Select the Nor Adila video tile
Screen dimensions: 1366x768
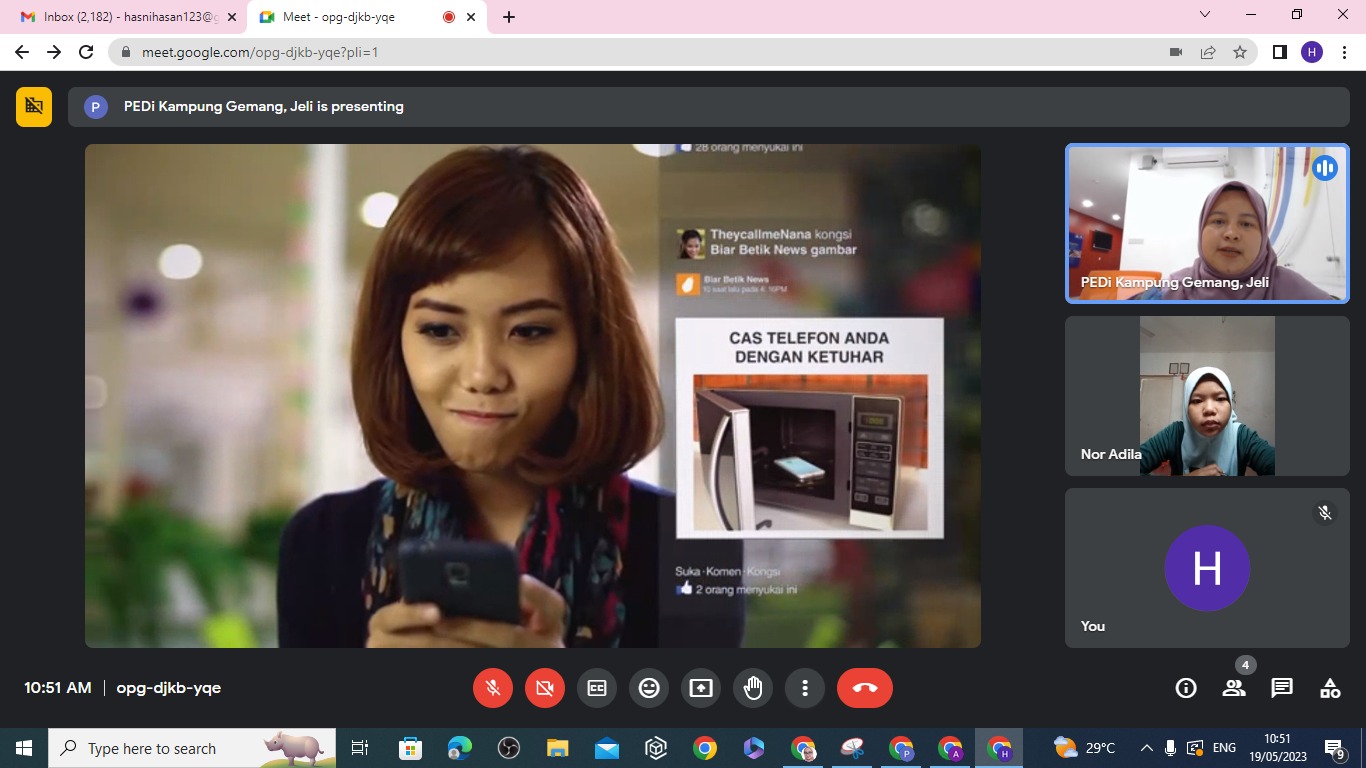(x=1207, y=396)
